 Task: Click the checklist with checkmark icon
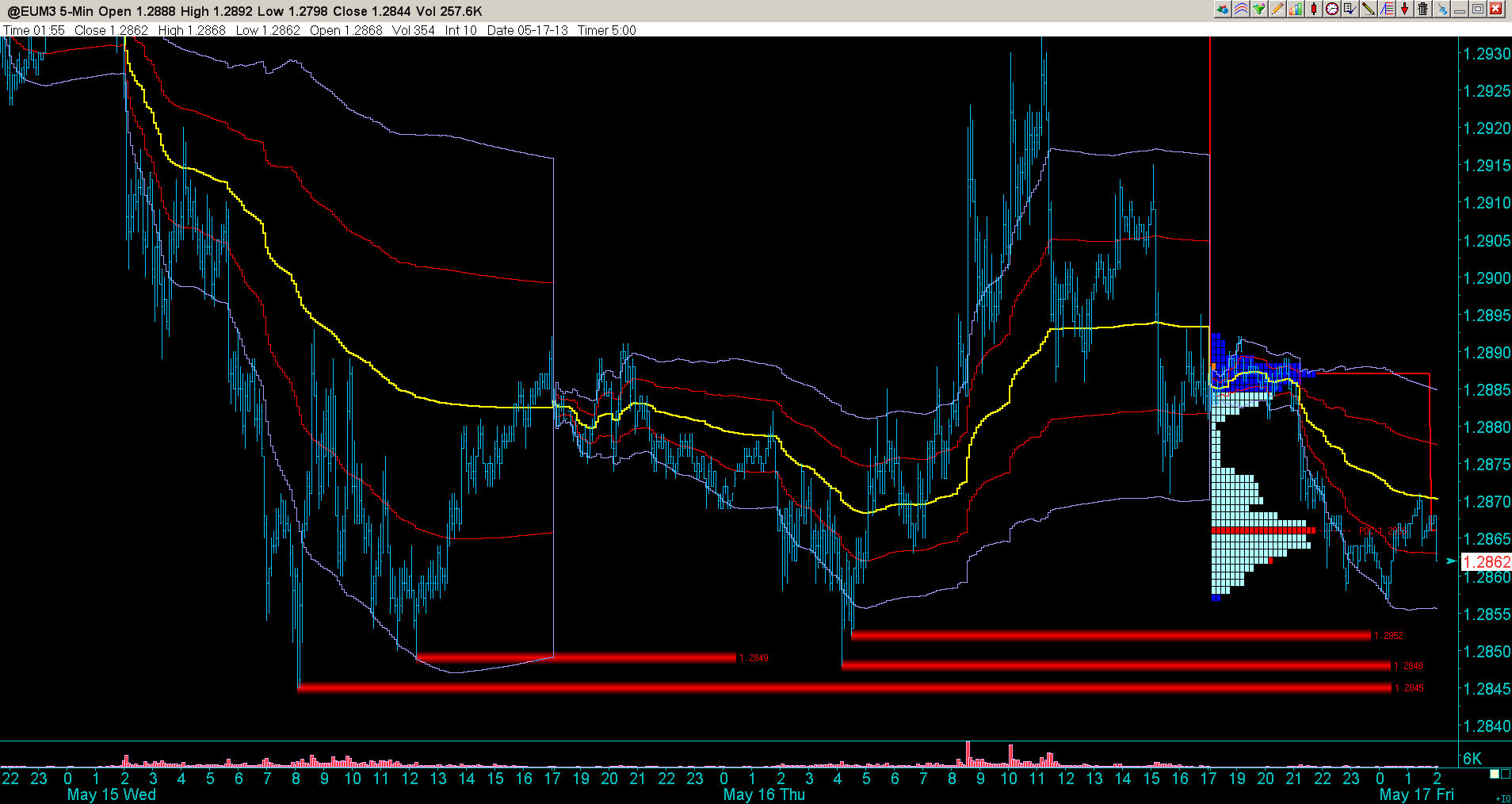point(1350,9)
